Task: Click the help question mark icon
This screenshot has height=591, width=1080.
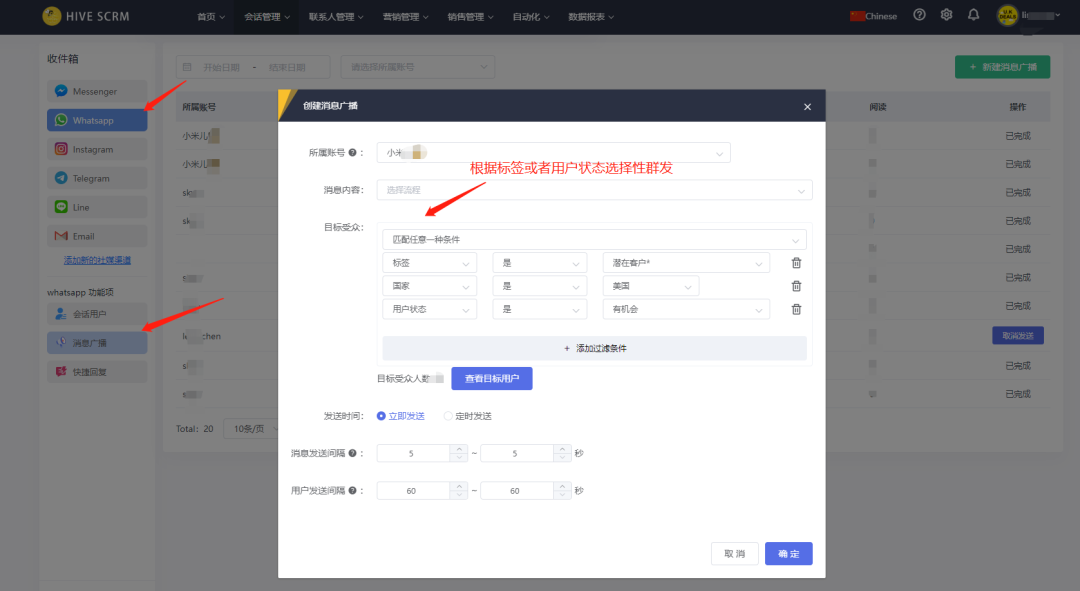Action: point(919,15)
